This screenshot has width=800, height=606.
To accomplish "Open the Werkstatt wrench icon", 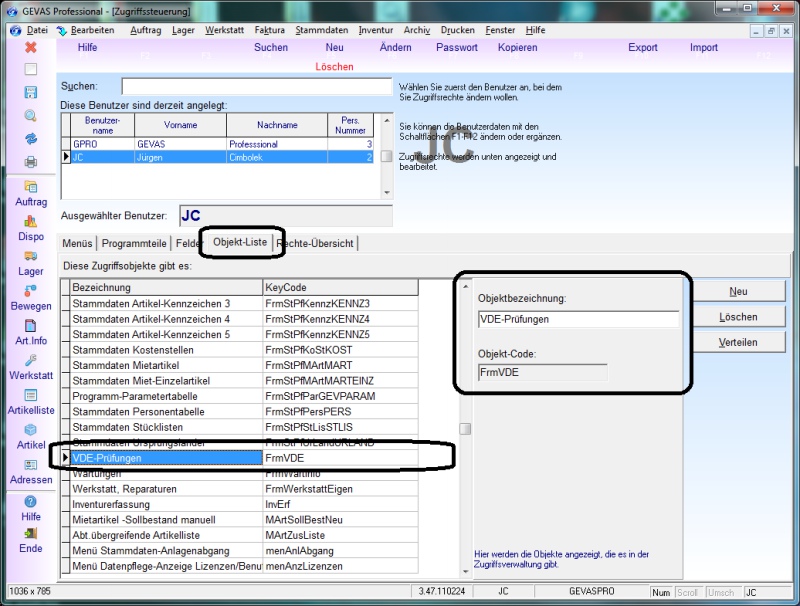I will (31, 360).
